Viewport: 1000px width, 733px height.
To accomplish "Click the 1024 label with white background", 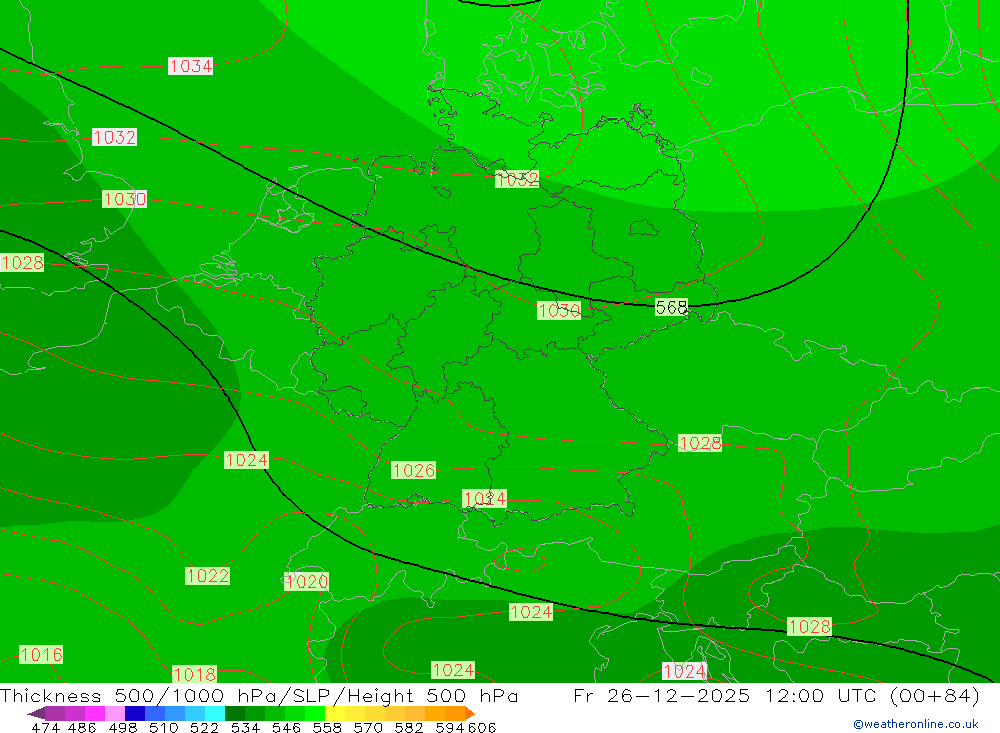I will (x=684, y=671).
